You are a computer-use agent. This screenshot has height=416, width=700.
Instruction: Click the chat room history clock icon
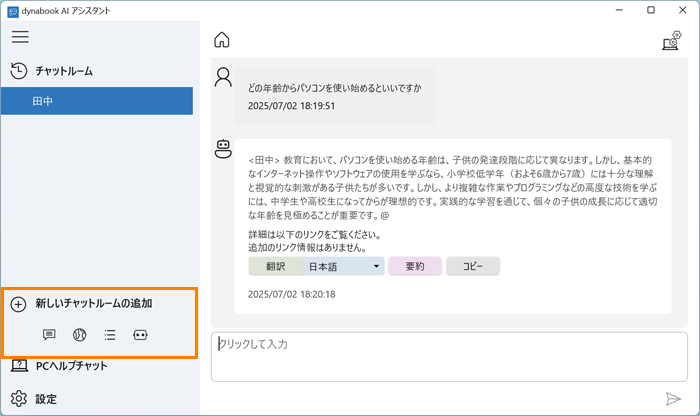(x=19, y=71)
